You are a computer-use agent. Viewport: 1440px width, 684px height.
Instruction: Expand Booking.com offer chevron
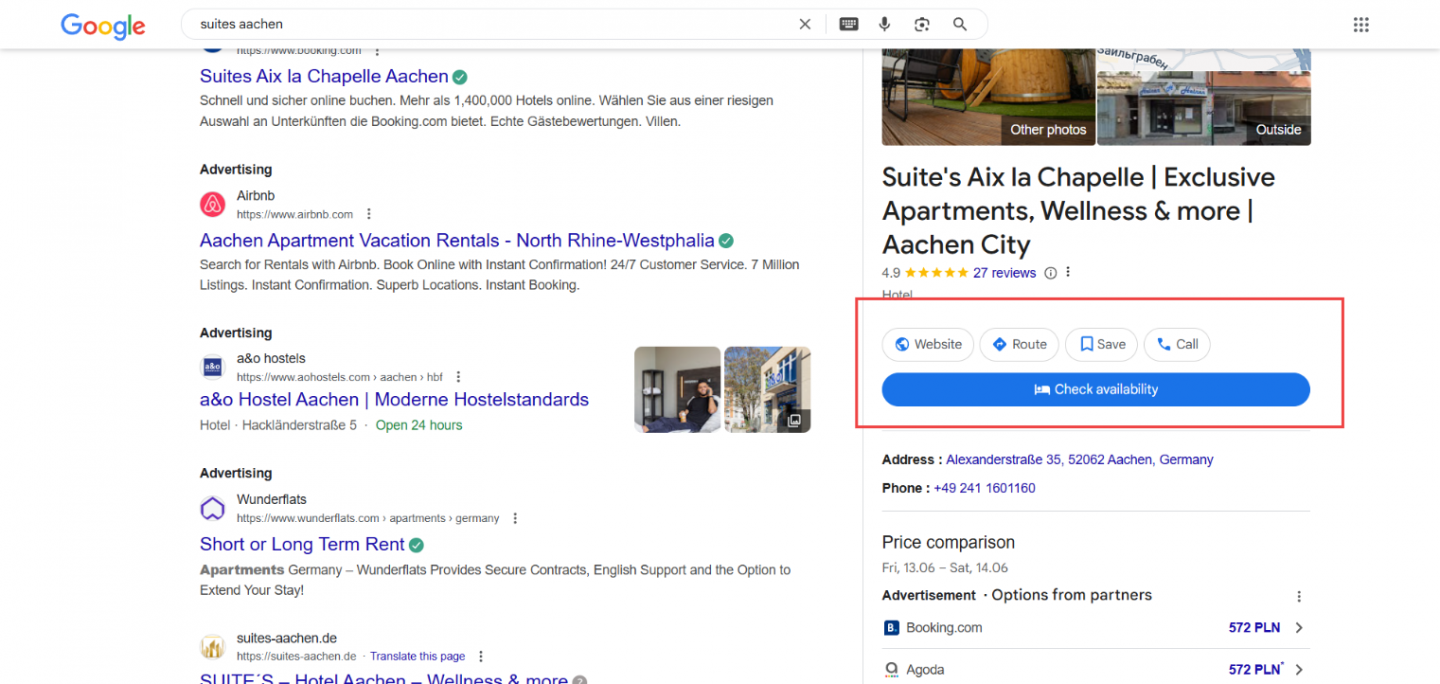[1299, 628]
